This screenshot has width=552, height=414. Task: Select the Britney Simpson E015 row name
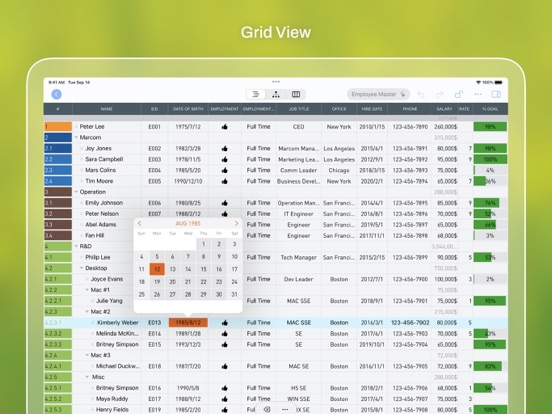pos(117,345)
